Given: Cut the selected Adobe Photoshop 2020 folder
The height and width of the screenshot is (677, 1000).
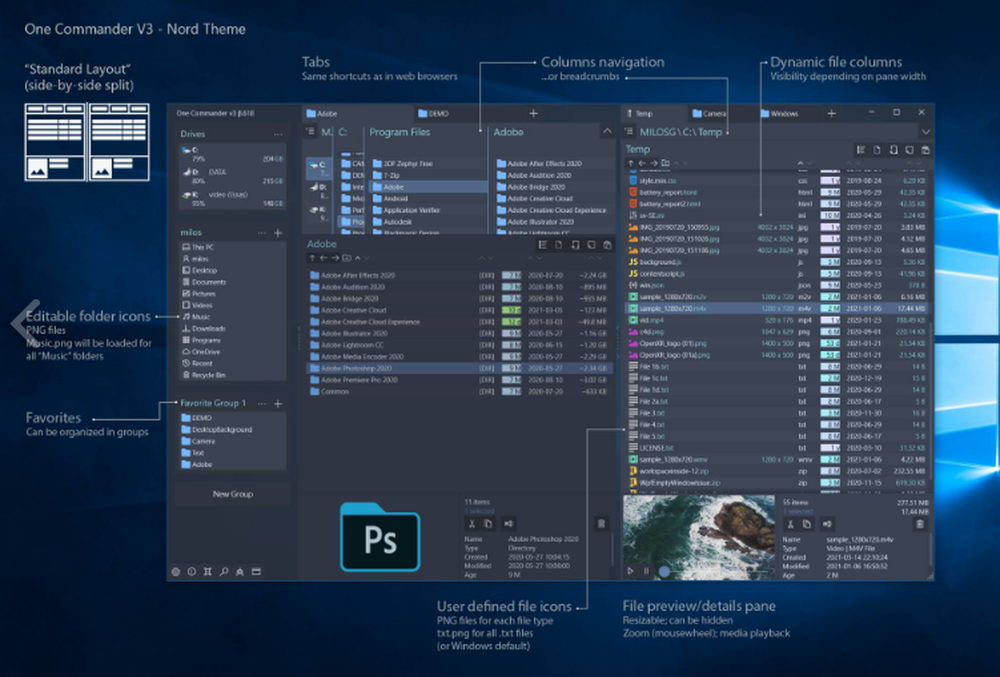Looking at the screenshot, I should (x=471, y=524).
